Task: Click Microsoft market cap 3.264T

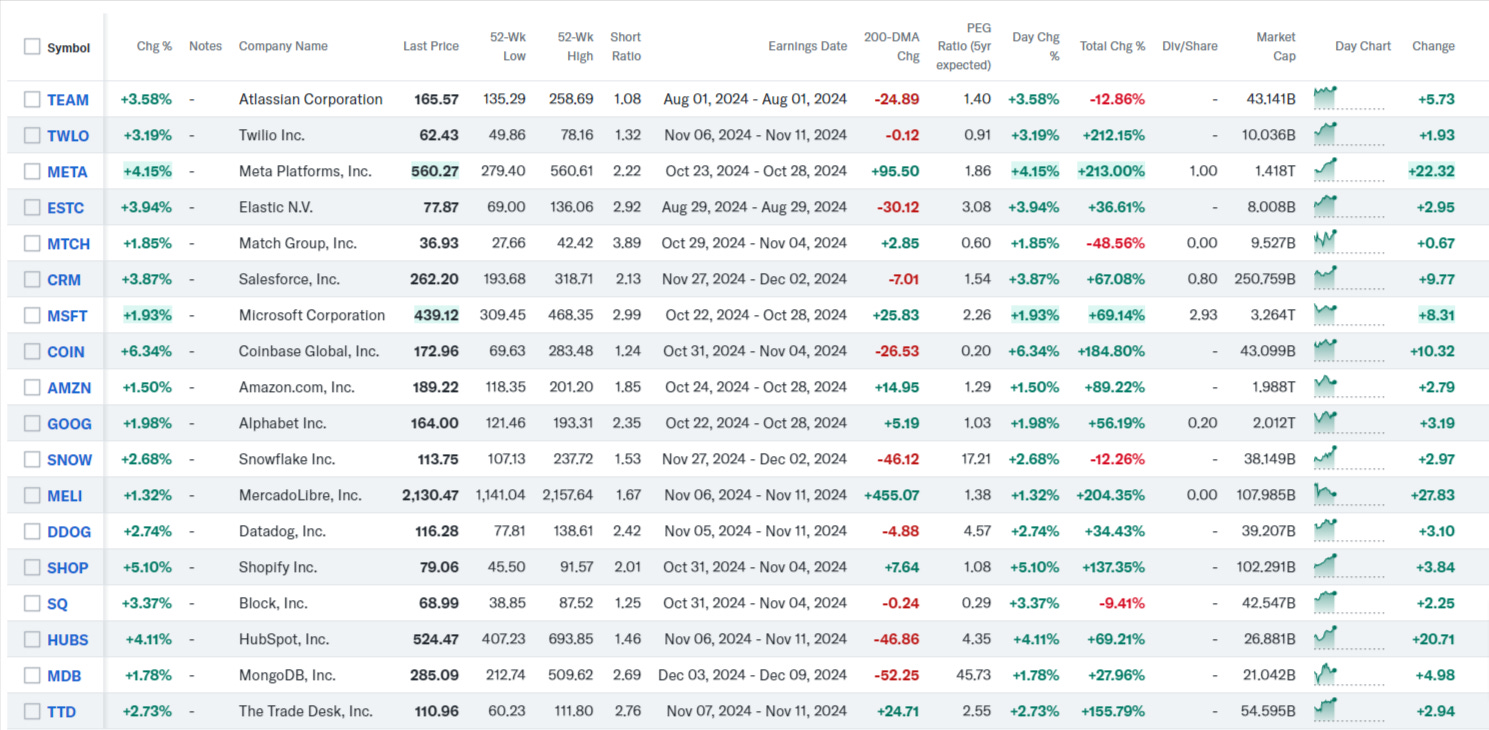Action: tap(1275, 315)
